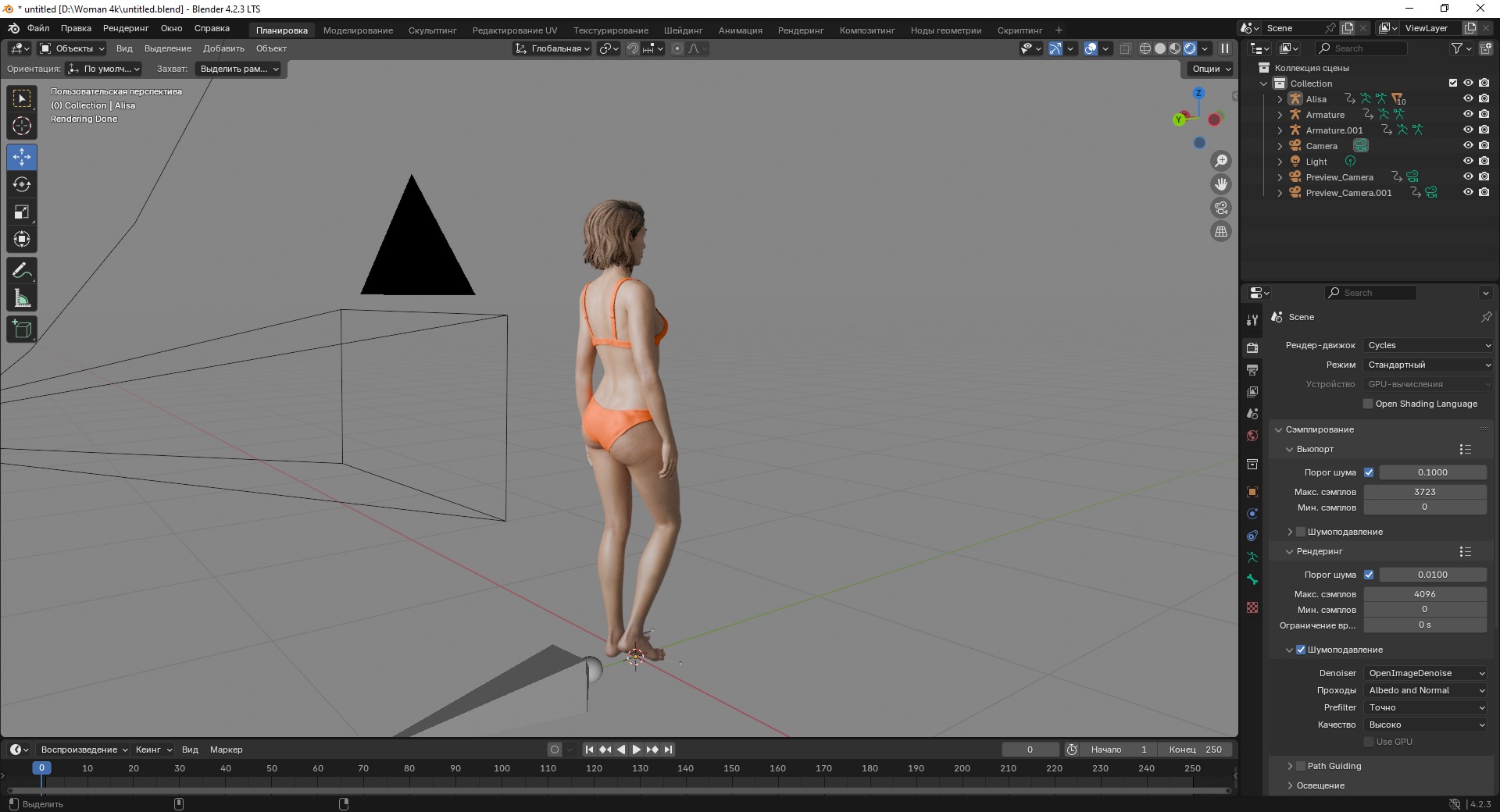Collapse the Сэмплирование panel
The width and height of the screenshot is (1500, 812).
(x=1279, y=429)
